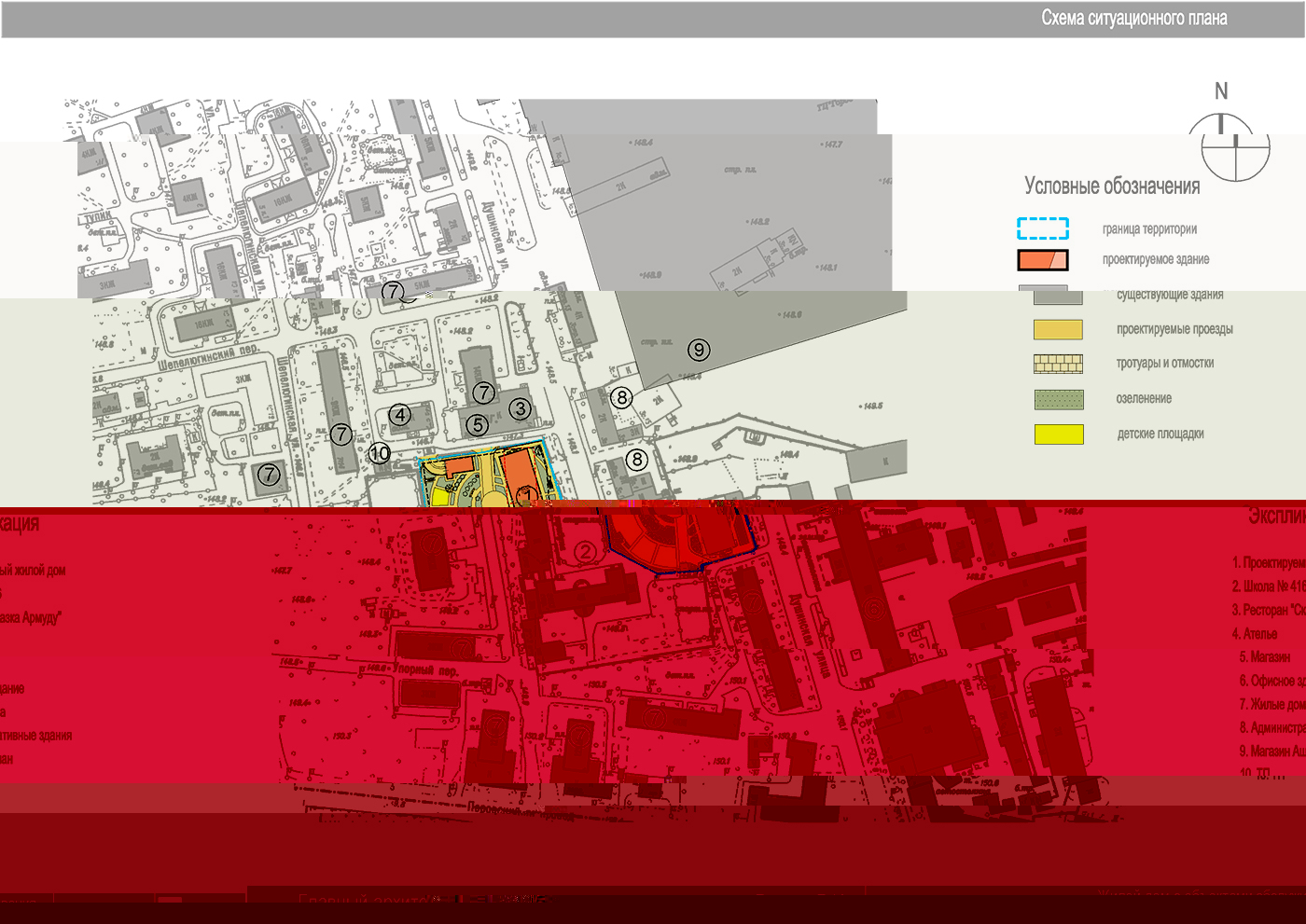Click the green 'озеленение' legend swatch
Image resolution: width=1306 pixels, height=924 pixels.
(1058, 399)
